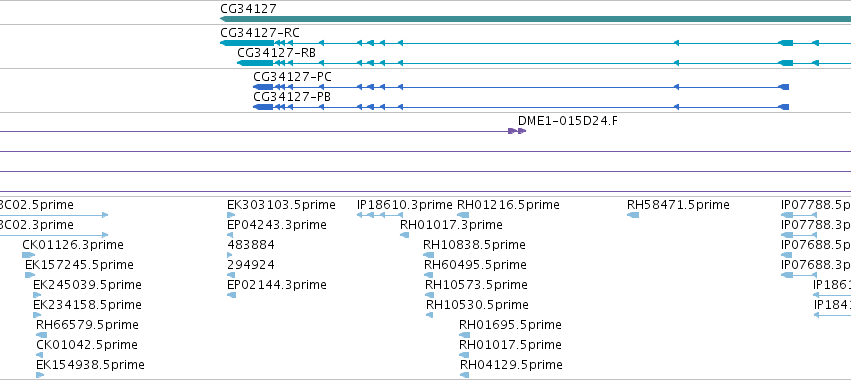Click the CG34127-RC transcript label
Image resolution: width=851 pixels, height=380 pixels.
(x=260, y=33)
